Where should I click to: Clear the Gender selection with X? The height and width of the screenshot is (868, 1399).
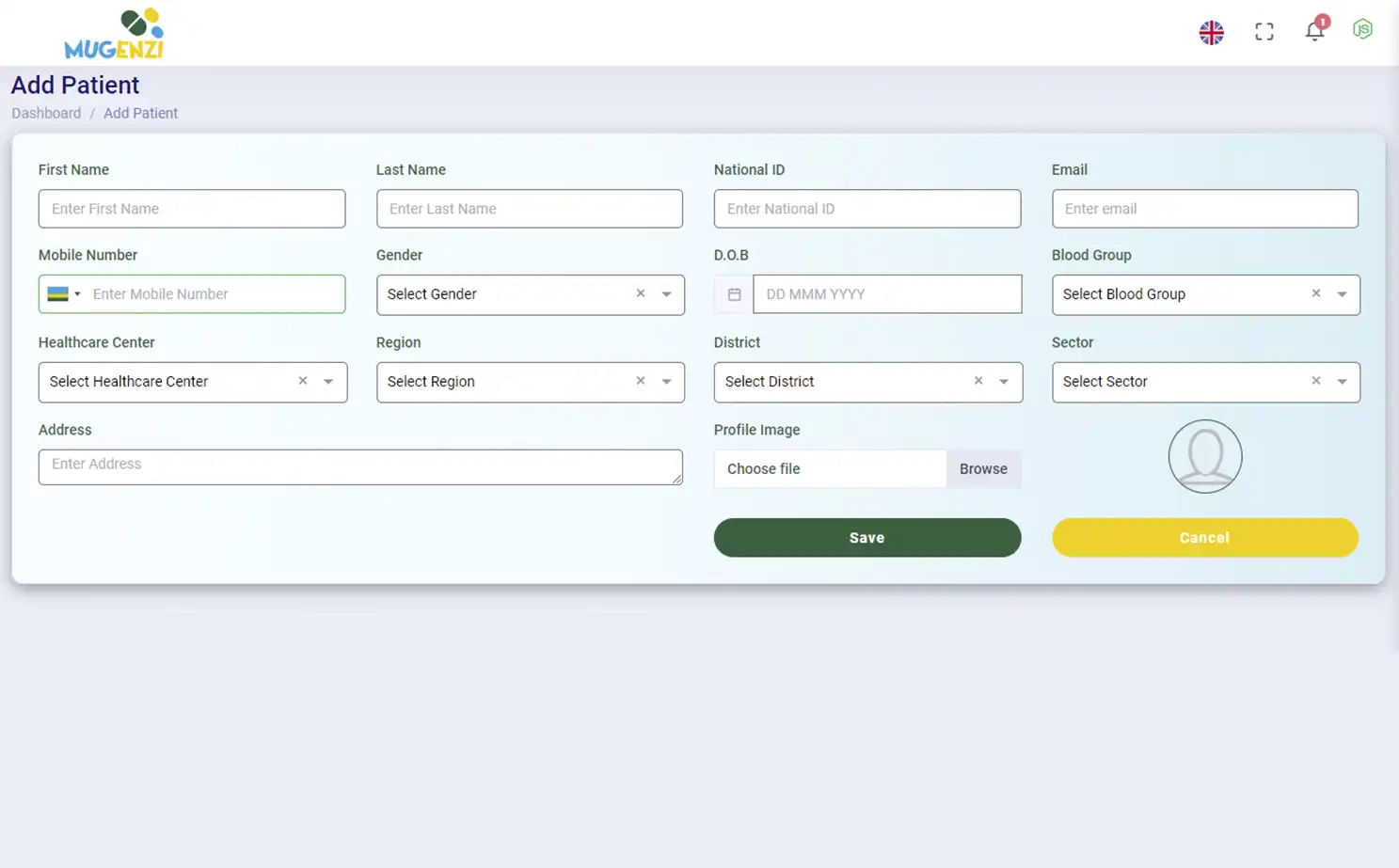tap(641, 293)
